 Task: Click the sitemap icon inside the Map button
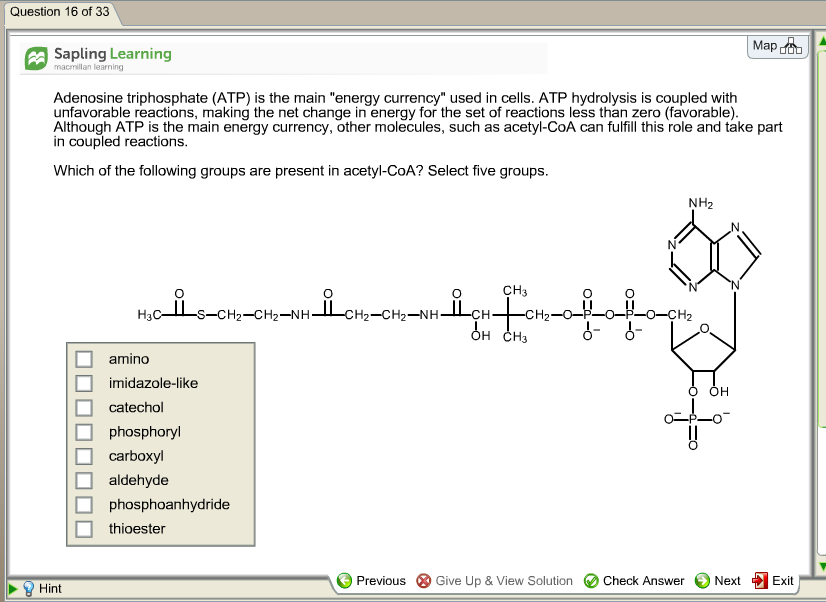coord(789,46)
